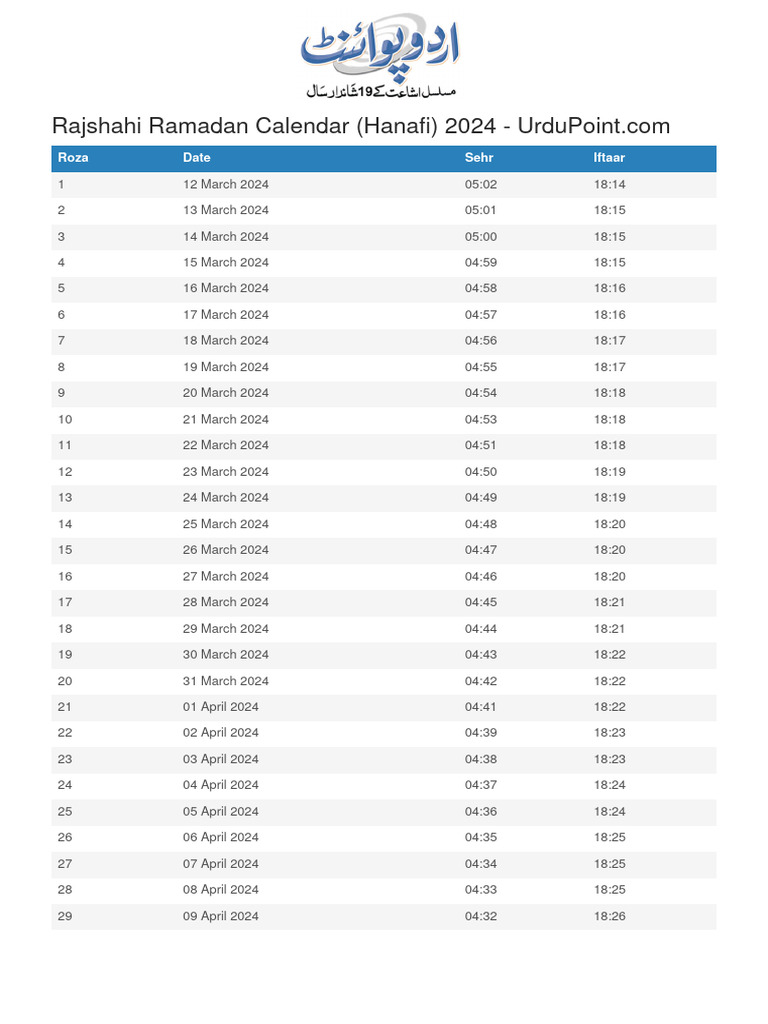Click the 27 March 2024 date cell

click(x=226, y=576)
